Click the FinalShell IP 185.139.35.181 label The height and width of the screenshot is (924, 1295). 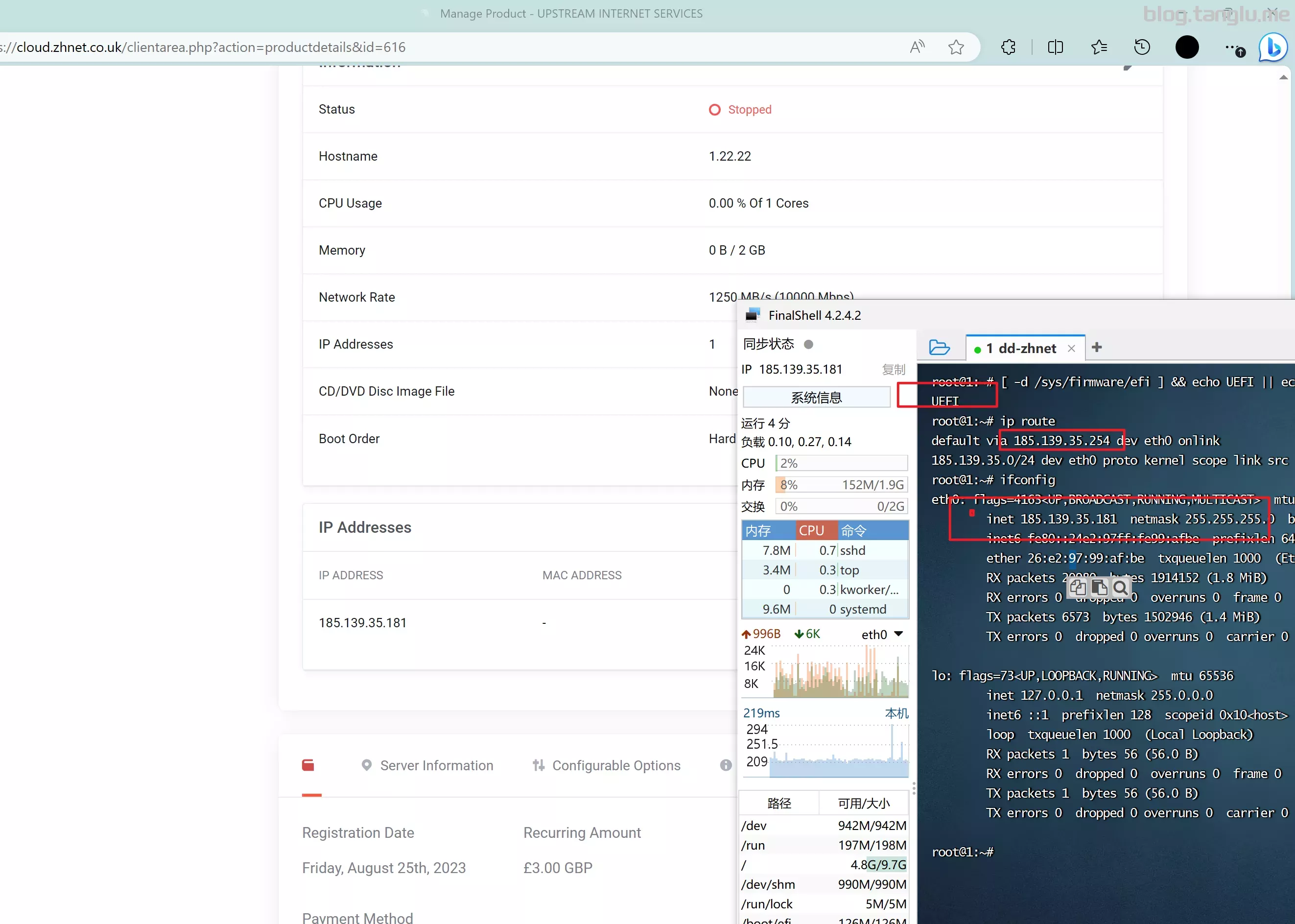click(x=792, y=369)
